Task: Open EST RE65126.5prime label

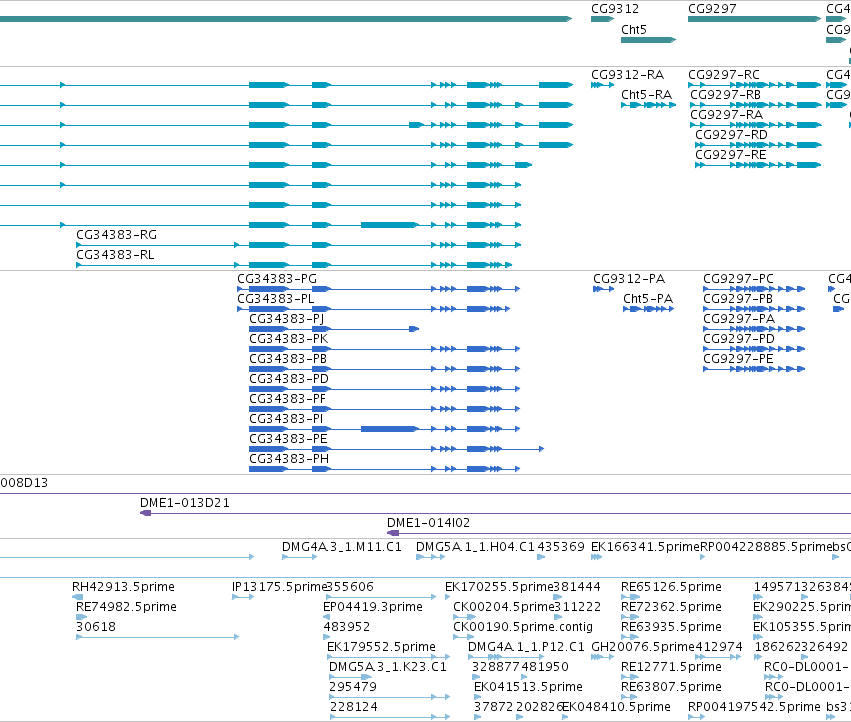Action: pyautogui.click(x=671, y=587)
